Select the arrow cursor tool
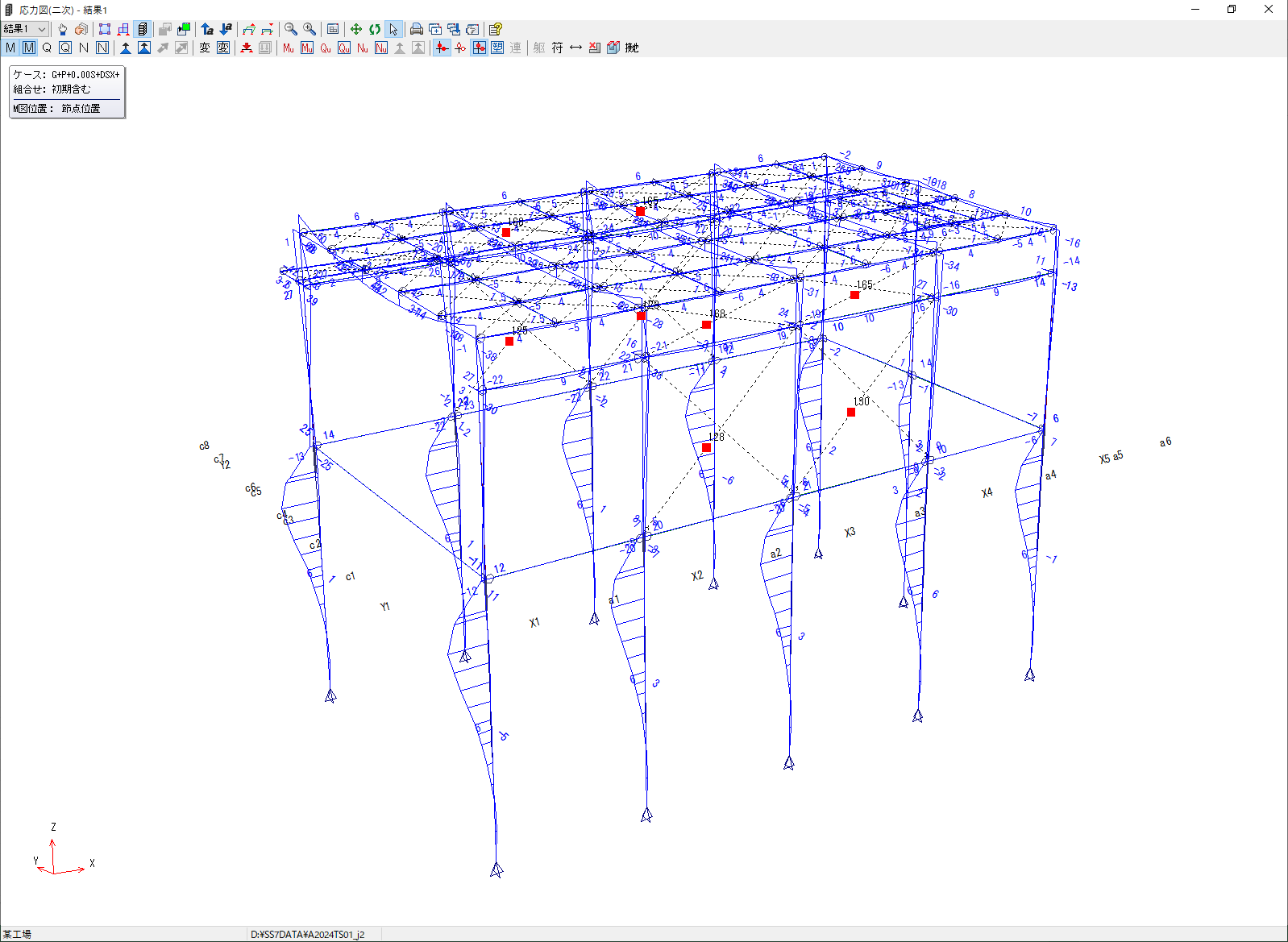 coord(393,29)
